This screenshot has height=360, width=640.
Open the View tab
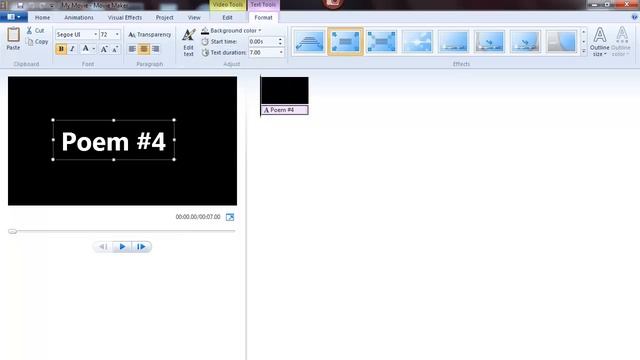coord(194,18)
